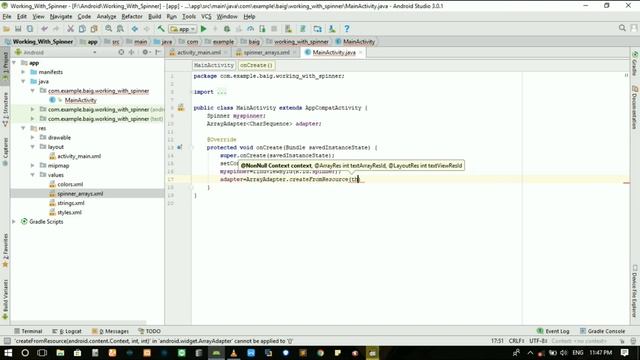Viewport: 640px width, 360px height.
Task: Close the MainActivity.java tab
Action: pyautogui.click(x=360, y=53)
